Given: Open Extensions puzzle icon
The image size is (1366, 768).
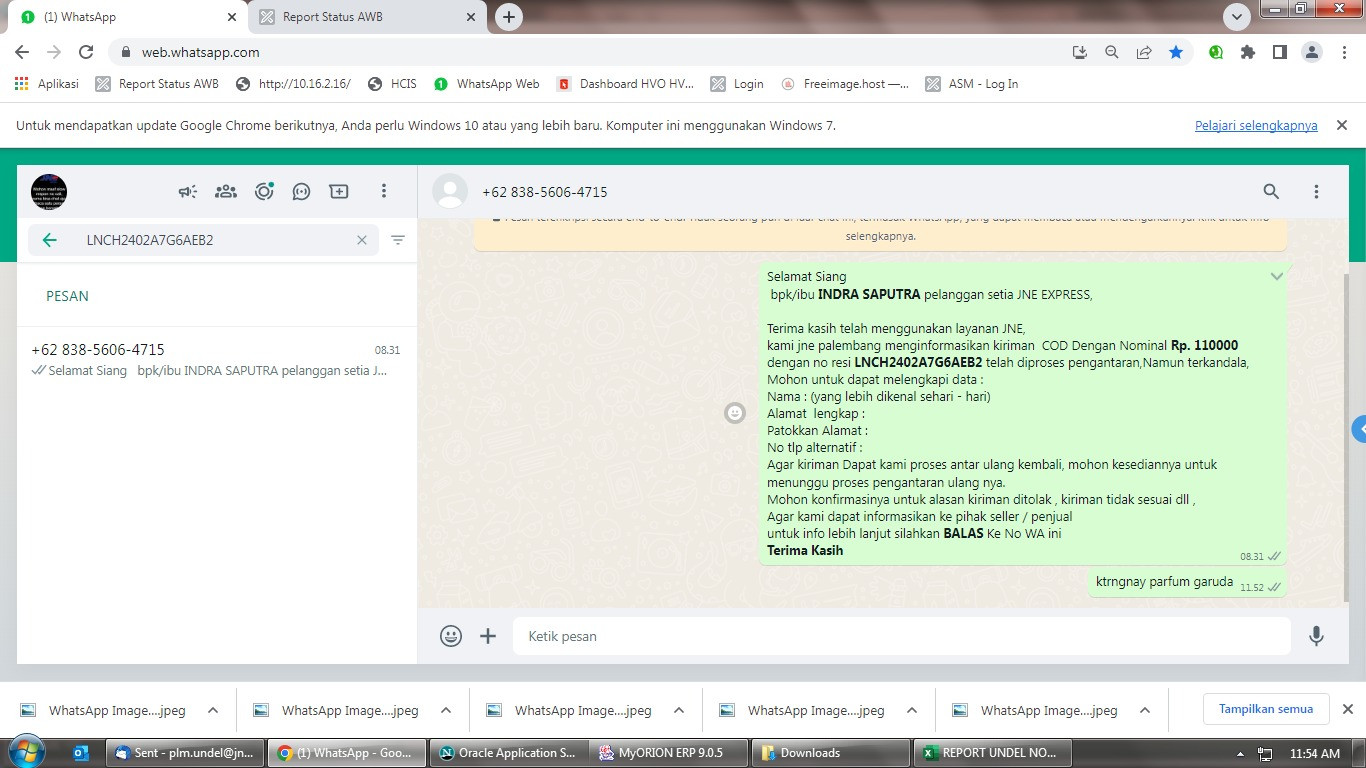Looking at the screenshot, I should (1247, 52).
